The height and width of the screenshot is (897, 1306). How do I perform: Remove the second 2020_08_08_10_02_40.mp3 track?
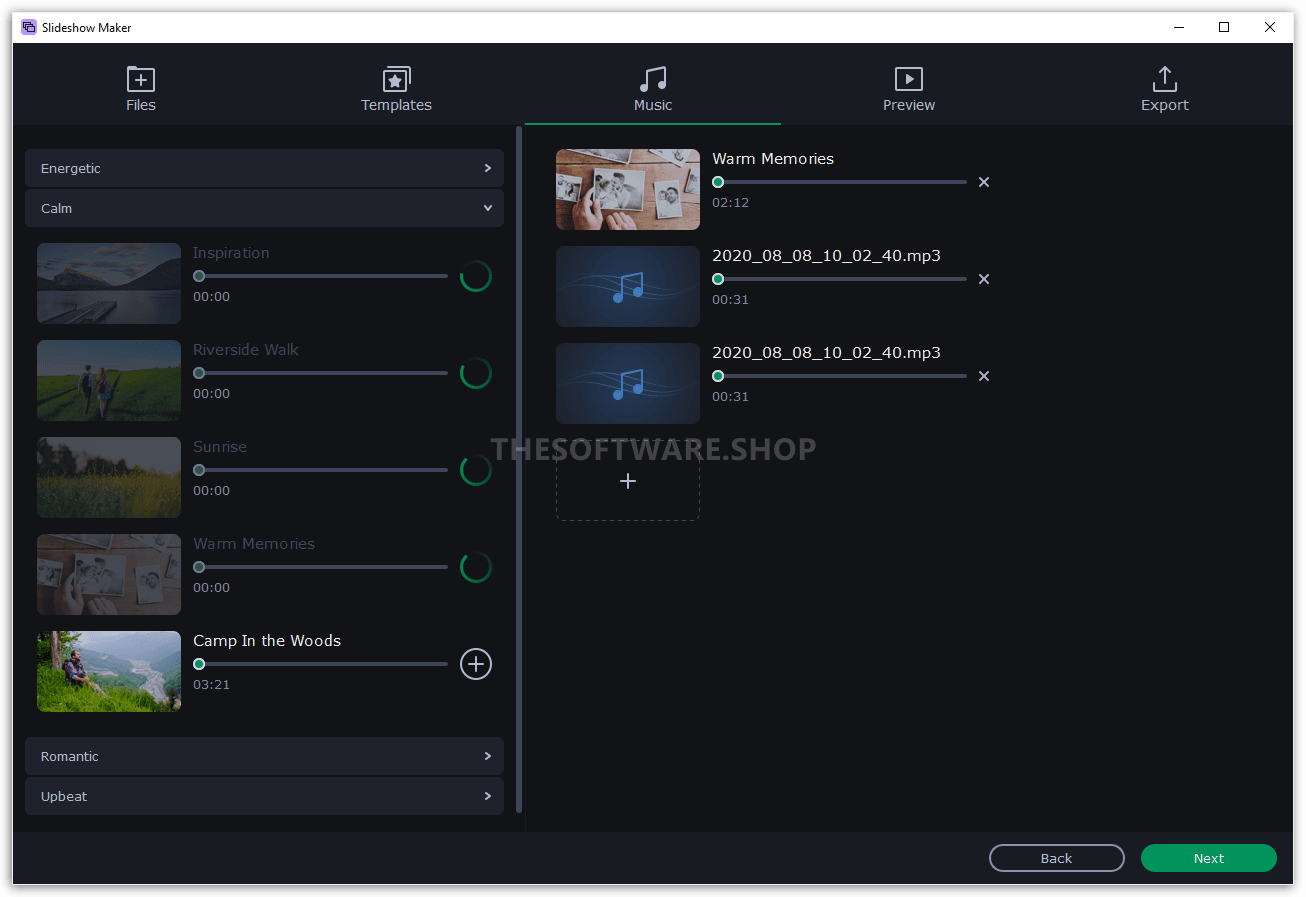tap(983, 376)
